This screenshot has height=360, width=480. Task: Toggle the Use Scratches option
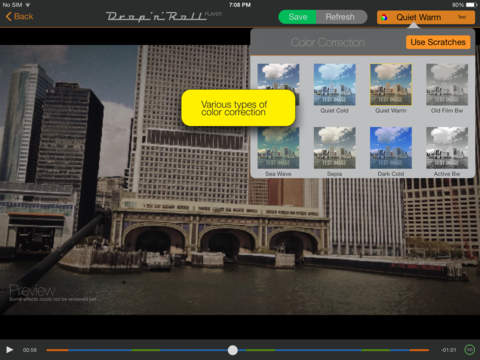tap(438, 42)
